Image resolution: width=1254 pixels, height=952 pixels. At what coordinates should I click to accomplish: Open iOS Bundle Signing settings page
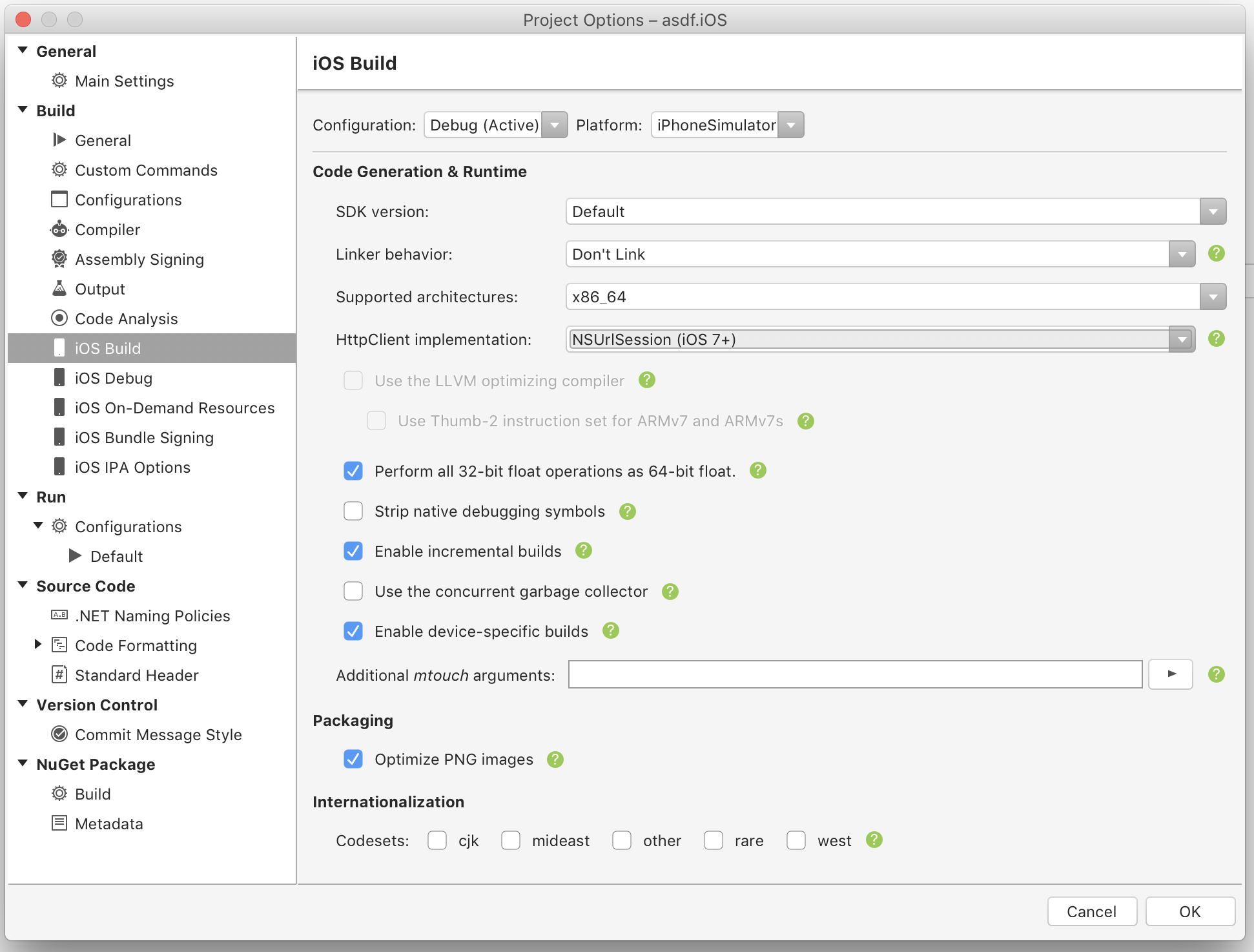click(x=143, y=438)
